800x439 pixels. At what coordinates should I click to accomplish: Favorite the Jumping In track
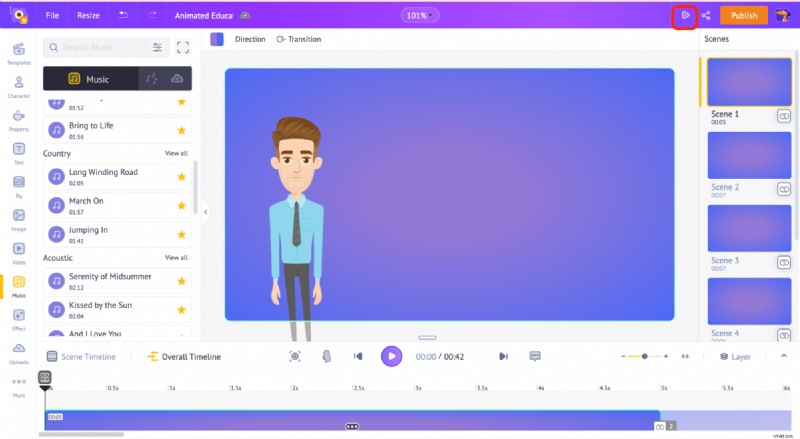[x=181, y=235]
